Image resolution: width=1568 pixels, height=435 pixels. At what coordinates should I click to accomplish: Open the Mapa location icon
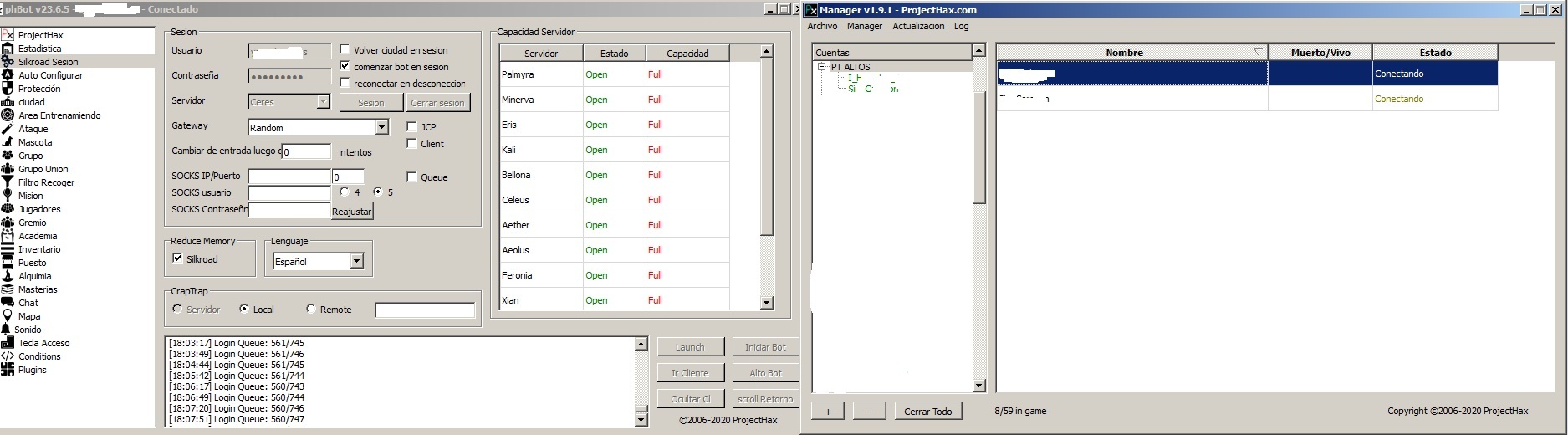[8, 316]
